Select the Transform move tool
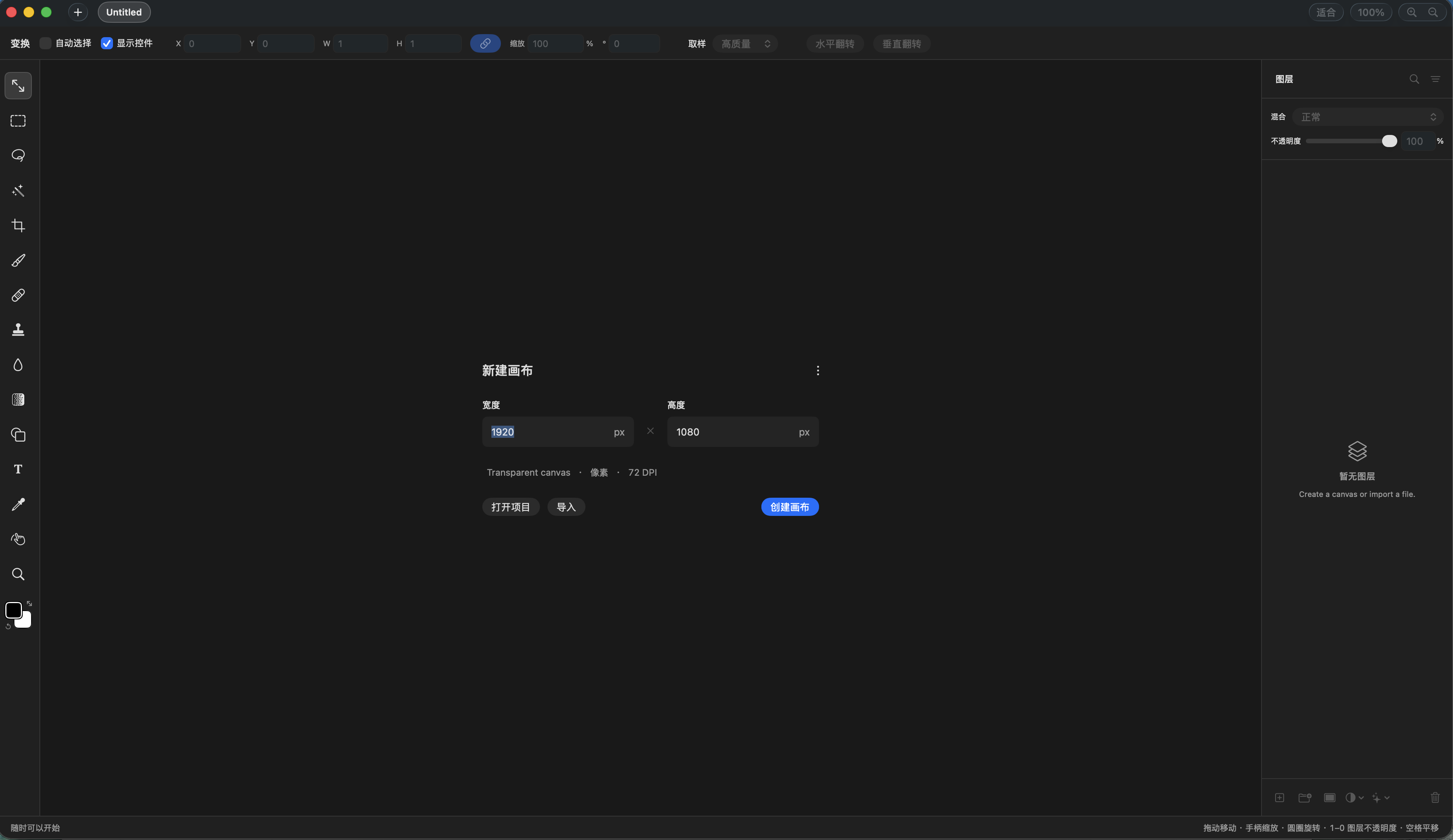1453x840 pixels. pyautogui.click(x=18, y=86)
